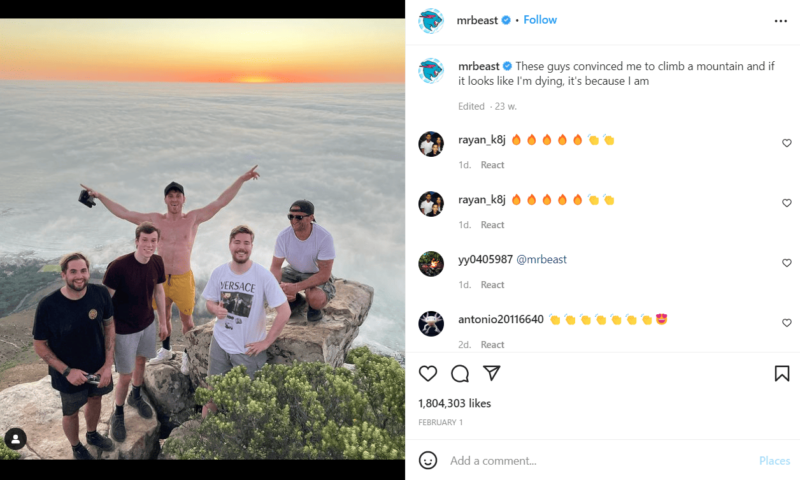The width and height of the screenshot is (800, 480).
Task: Open the comment bubble icon
Action: [x=460, y=373]
